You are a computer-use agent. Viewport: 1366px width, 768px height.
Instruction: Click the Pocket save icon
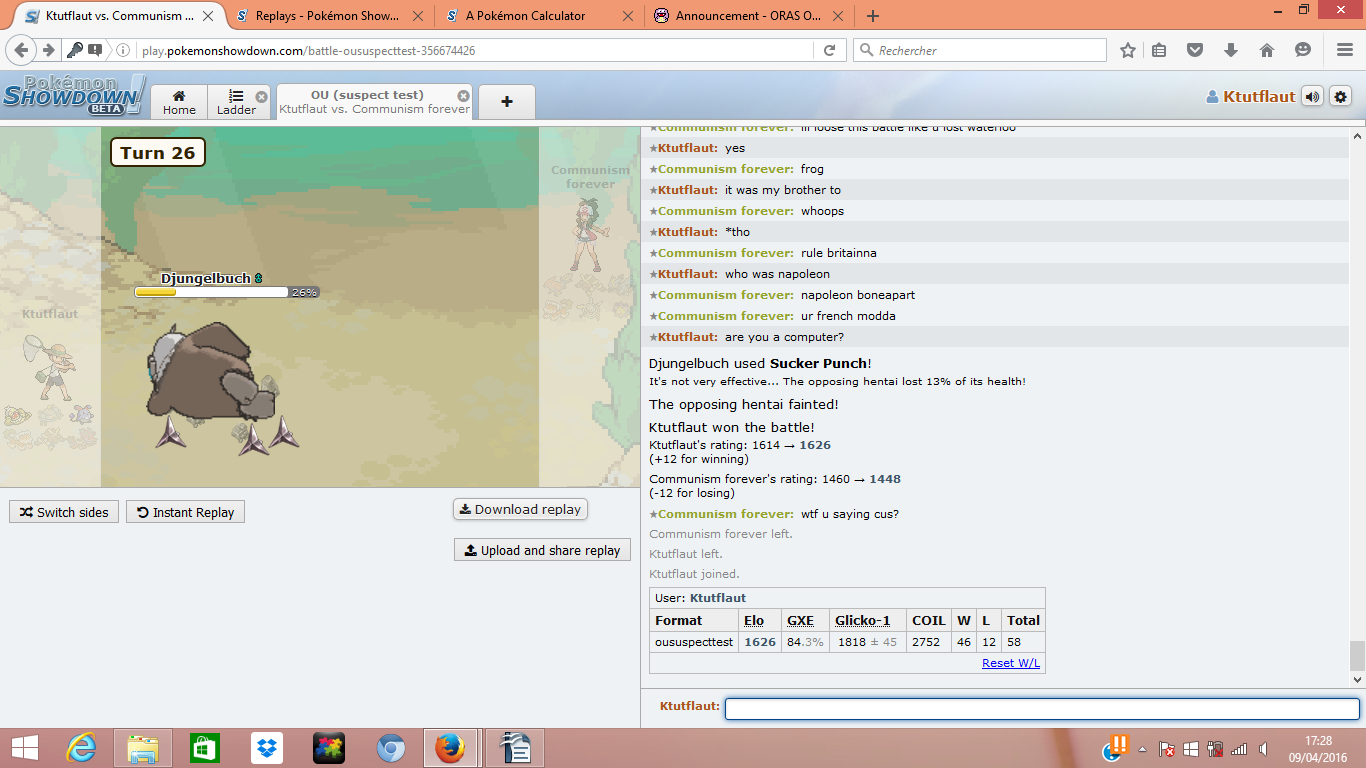point(1195,50)
